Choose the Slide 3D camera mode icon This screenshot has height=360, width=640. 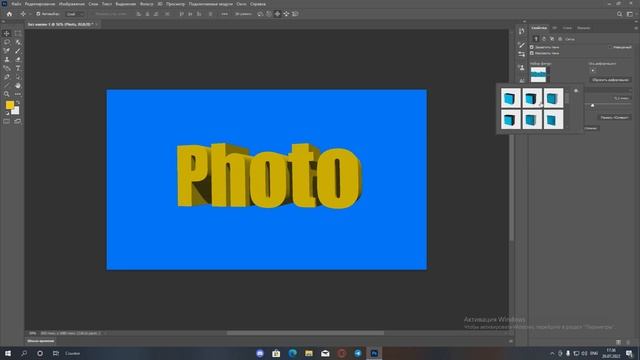point(286,14)
